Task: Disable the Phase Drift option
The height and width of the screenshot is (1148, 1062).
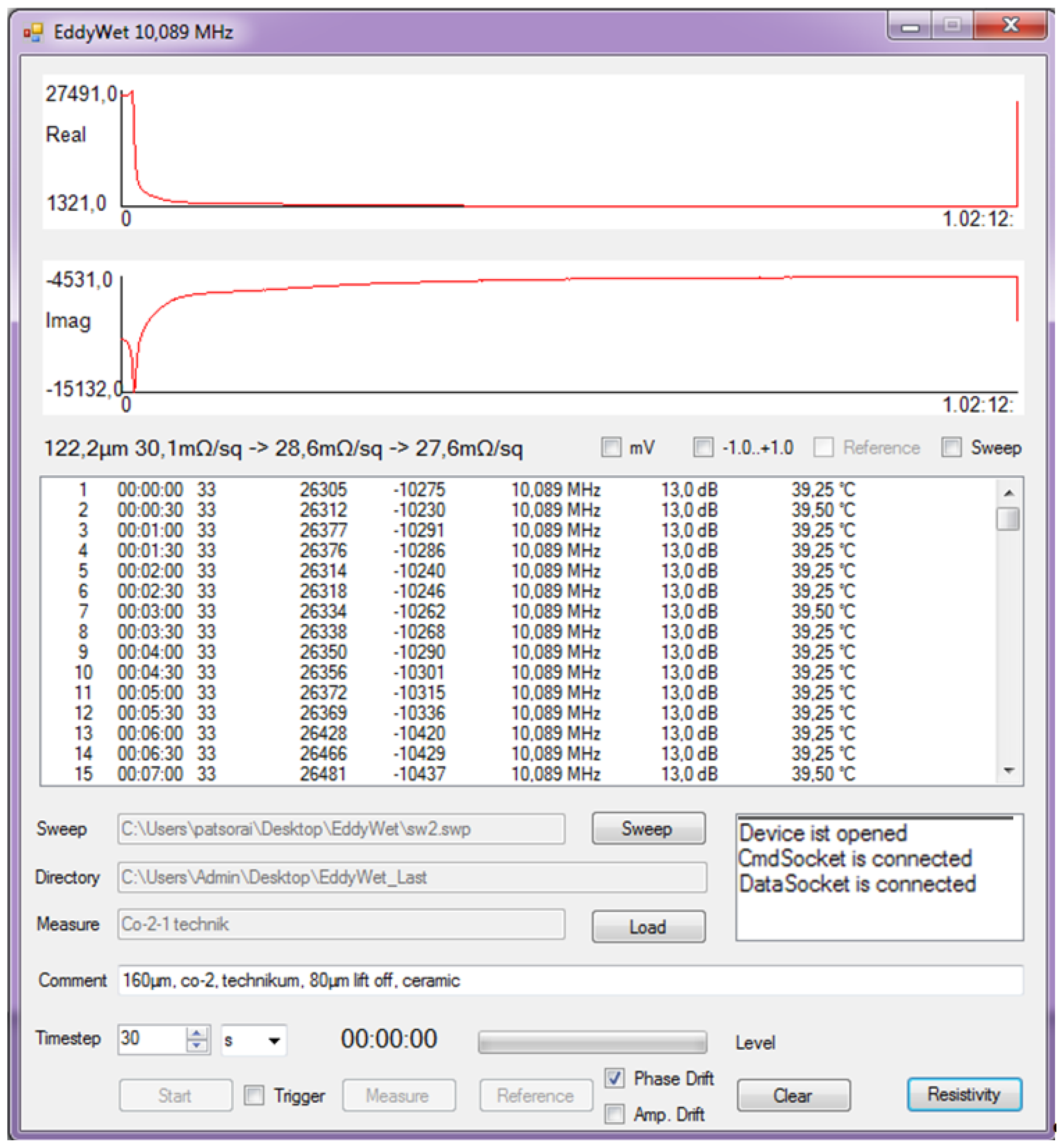Action: 614,1079
